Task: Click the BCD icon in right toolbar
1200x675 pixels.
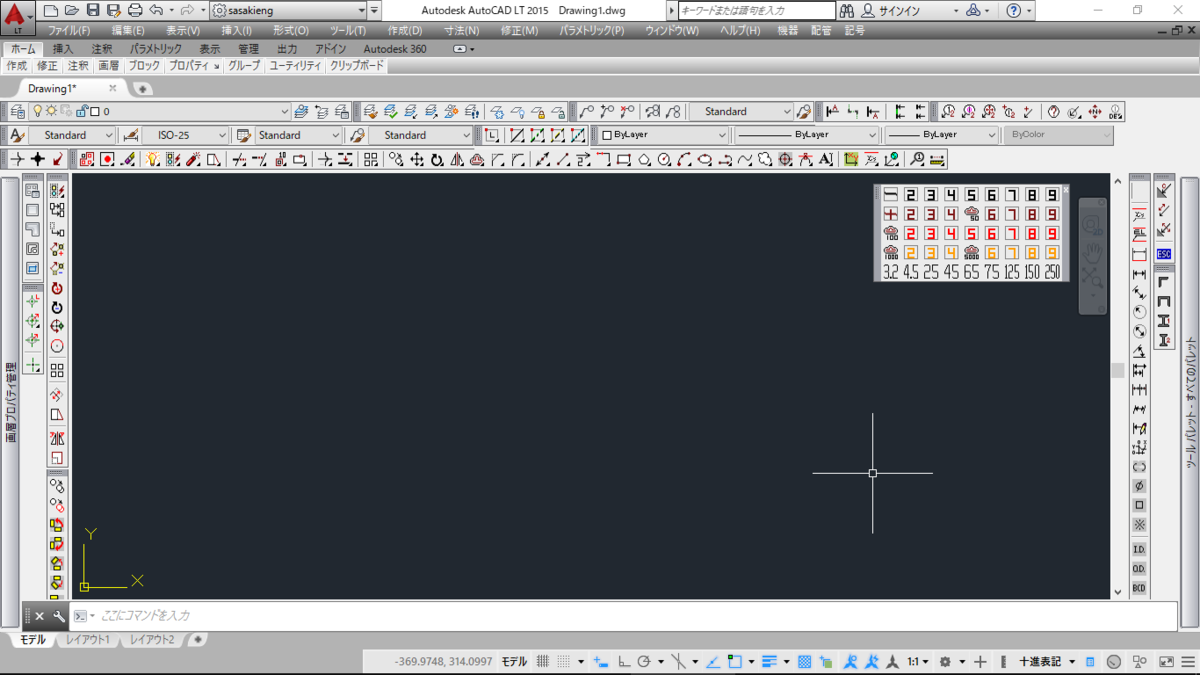Action: pyautogui.click(x=1138, y=588)
